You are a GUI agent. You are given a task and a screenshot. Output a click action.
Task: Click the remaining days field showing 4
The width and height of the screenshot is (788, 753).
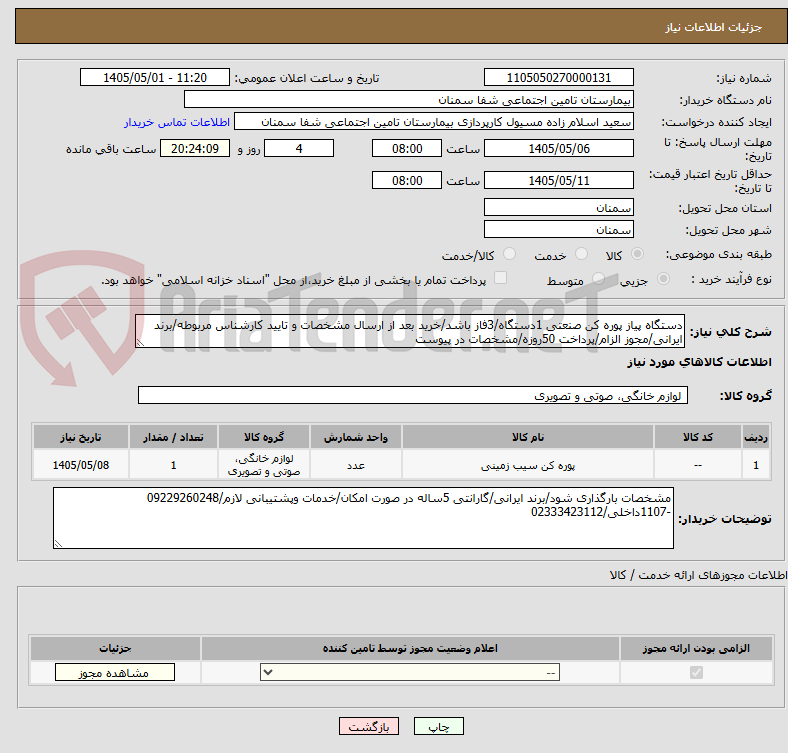click(299, 148)
